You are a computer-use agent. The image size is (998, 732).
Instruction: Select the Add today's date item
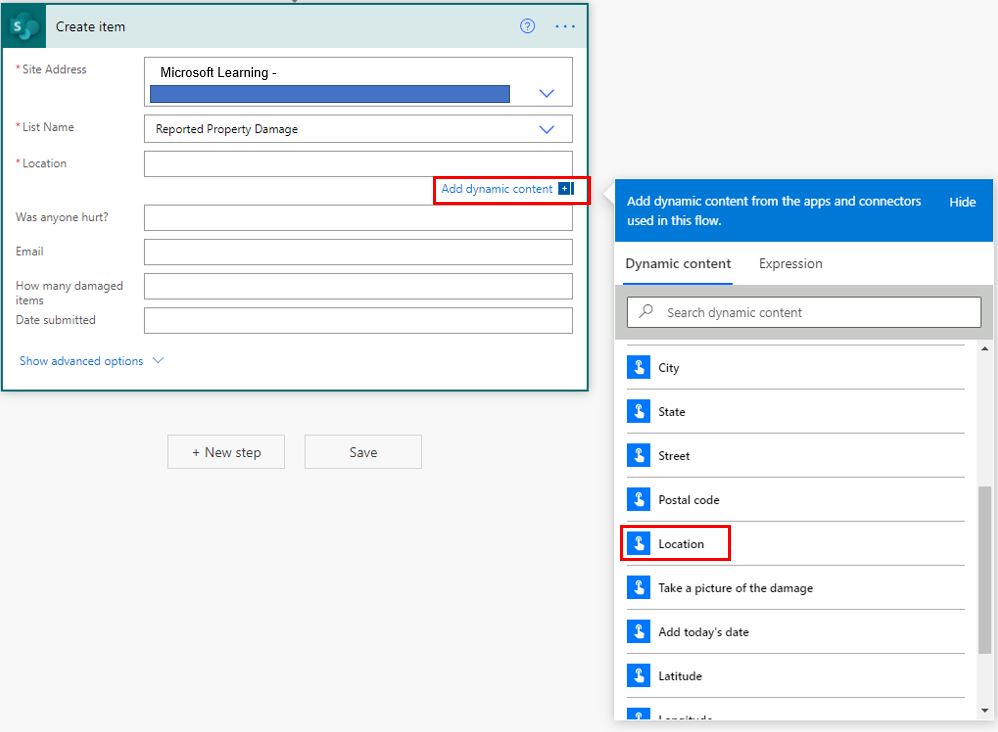[796, 631]
